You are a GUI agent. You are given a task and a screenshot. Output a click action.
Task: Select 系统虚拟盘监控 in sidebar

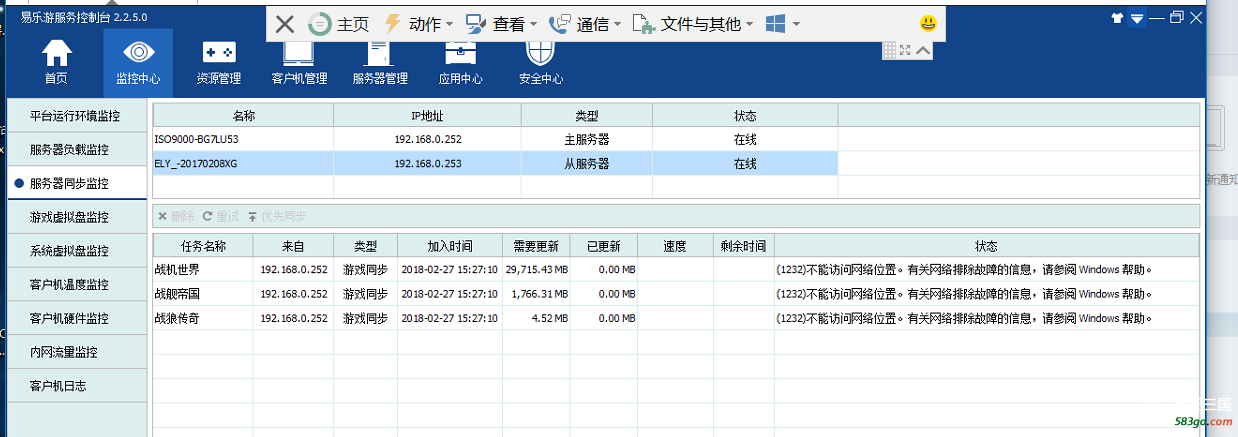(x=75, y=251)
